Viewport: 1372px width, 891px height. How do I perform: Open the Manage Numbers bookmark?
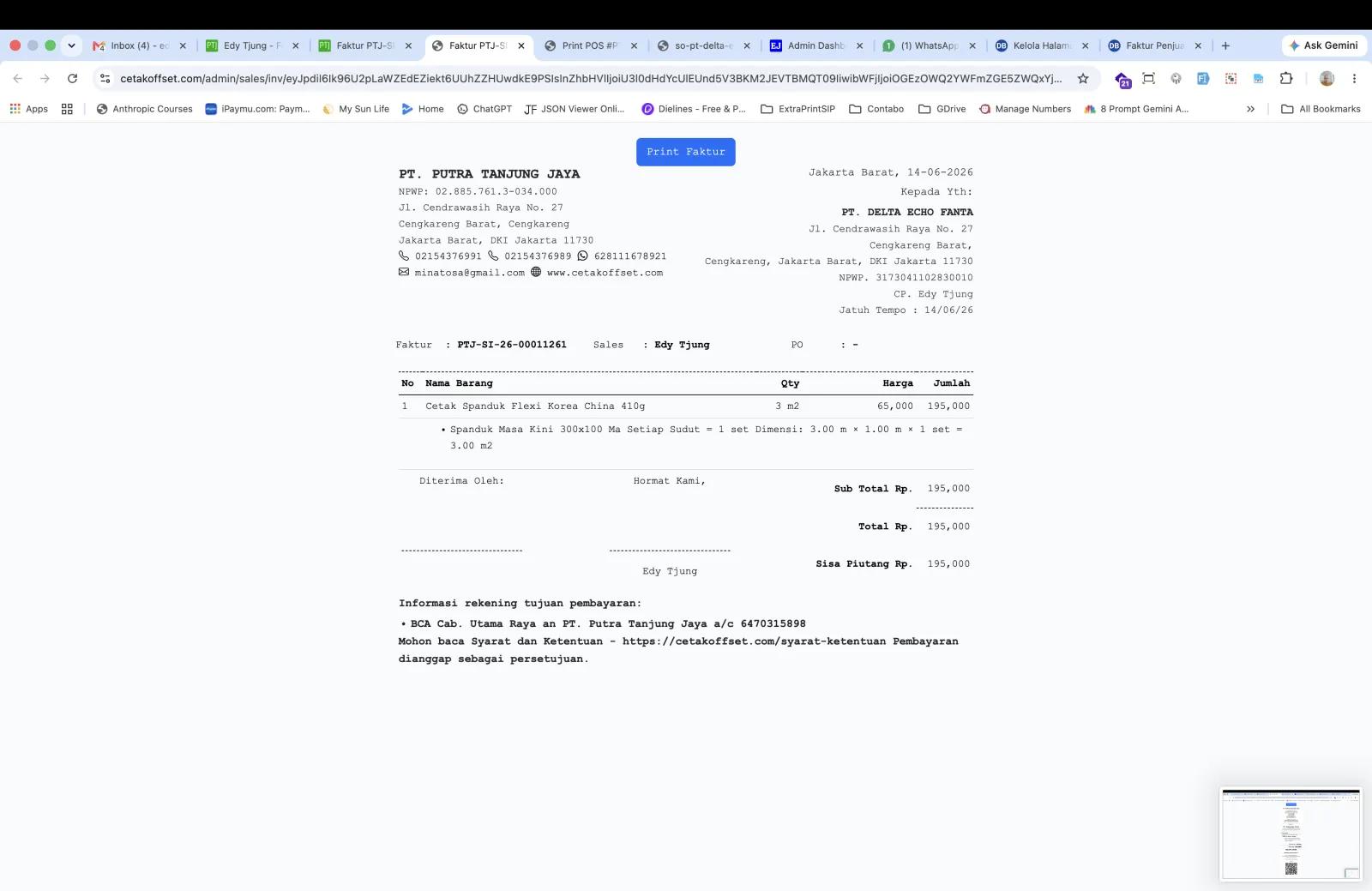(x=1025, y=109)
